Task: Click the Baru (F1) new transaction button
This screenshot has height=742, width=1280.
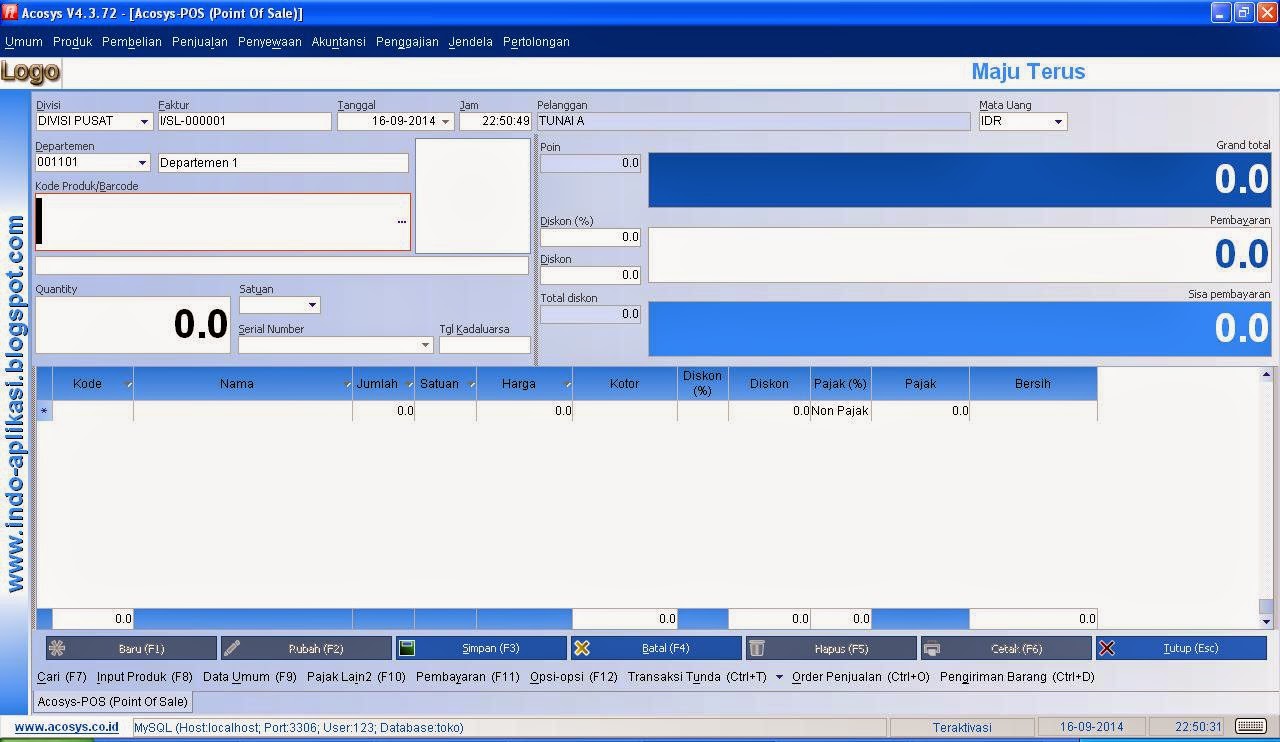Action: click(131, 648)
